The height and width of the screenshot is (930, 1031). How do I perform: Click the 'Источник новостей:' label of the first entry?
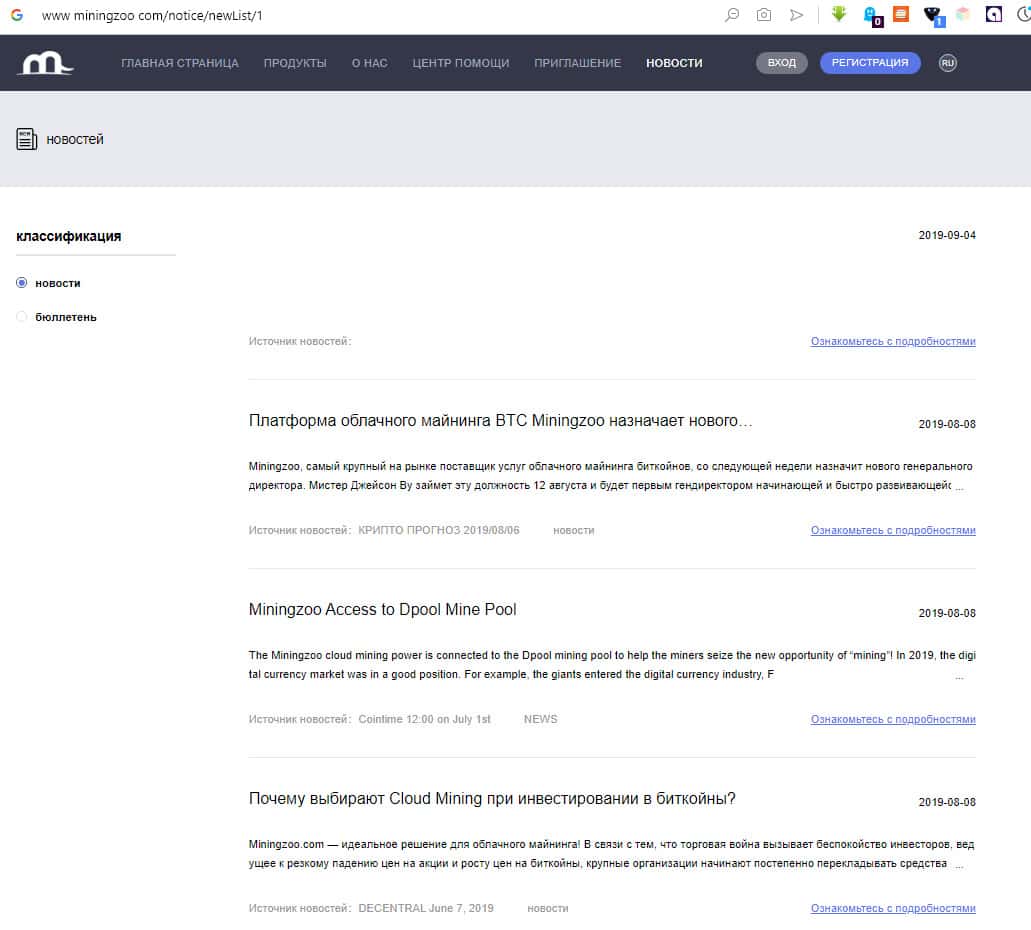pos(300,341)
